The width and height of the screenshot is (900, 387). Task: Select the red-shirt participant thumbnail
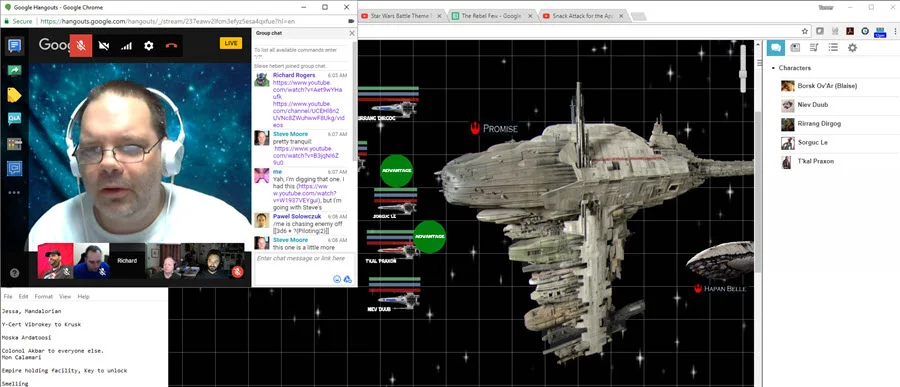coord(55,261)
